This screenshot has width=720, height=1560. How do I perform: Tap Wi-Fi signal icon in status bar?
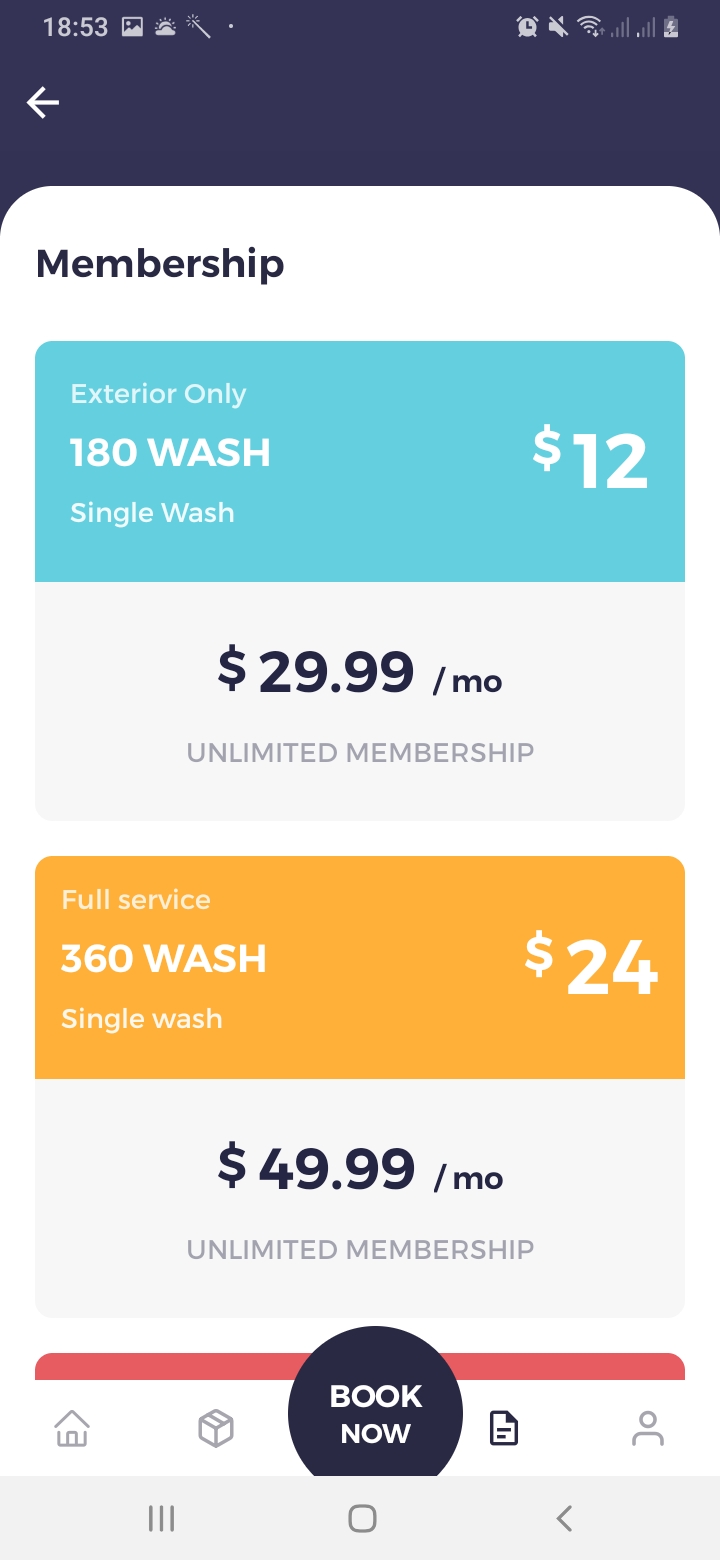(x=590, y=27)
